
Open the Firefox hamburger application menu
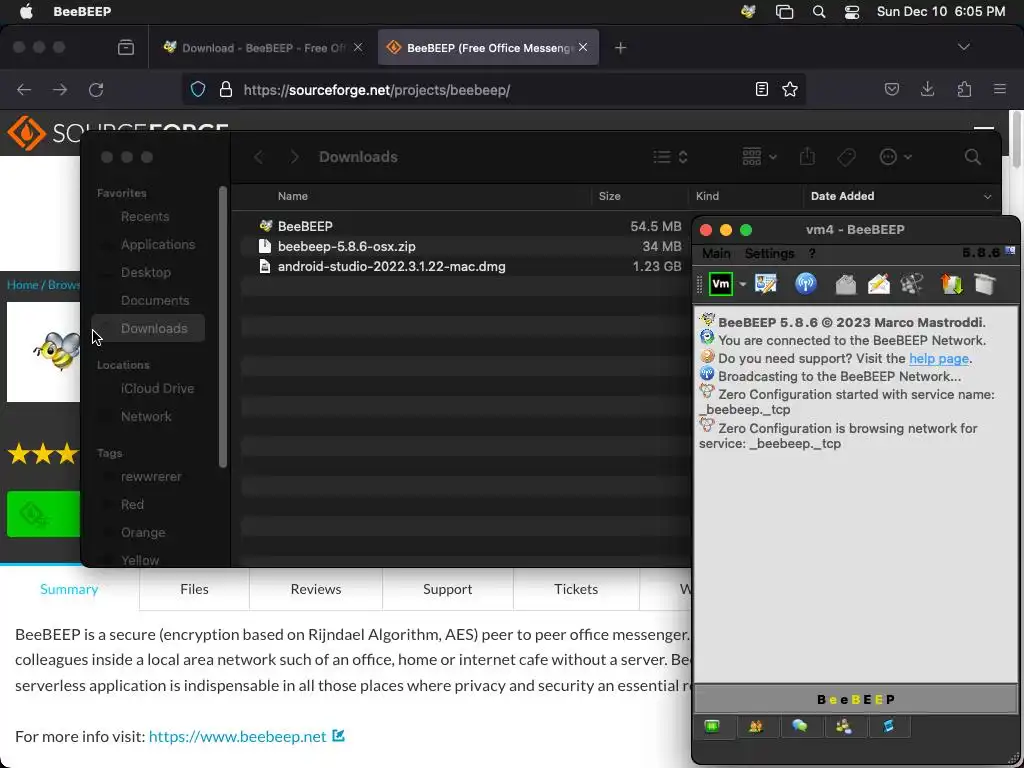point(1000,89)
